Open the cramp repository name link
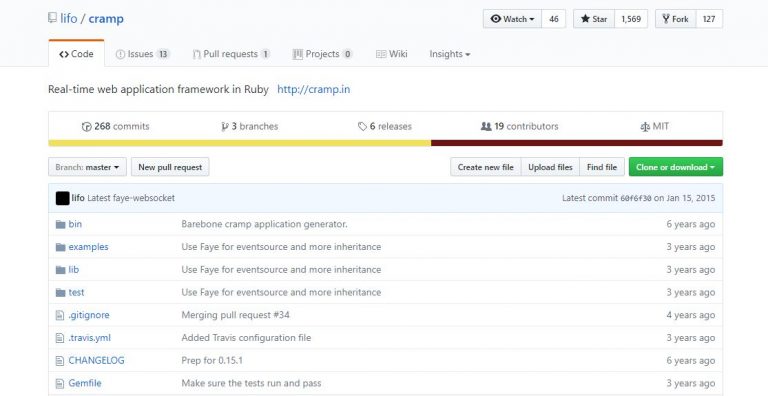 pyautogui.click(x=106, y=19)
